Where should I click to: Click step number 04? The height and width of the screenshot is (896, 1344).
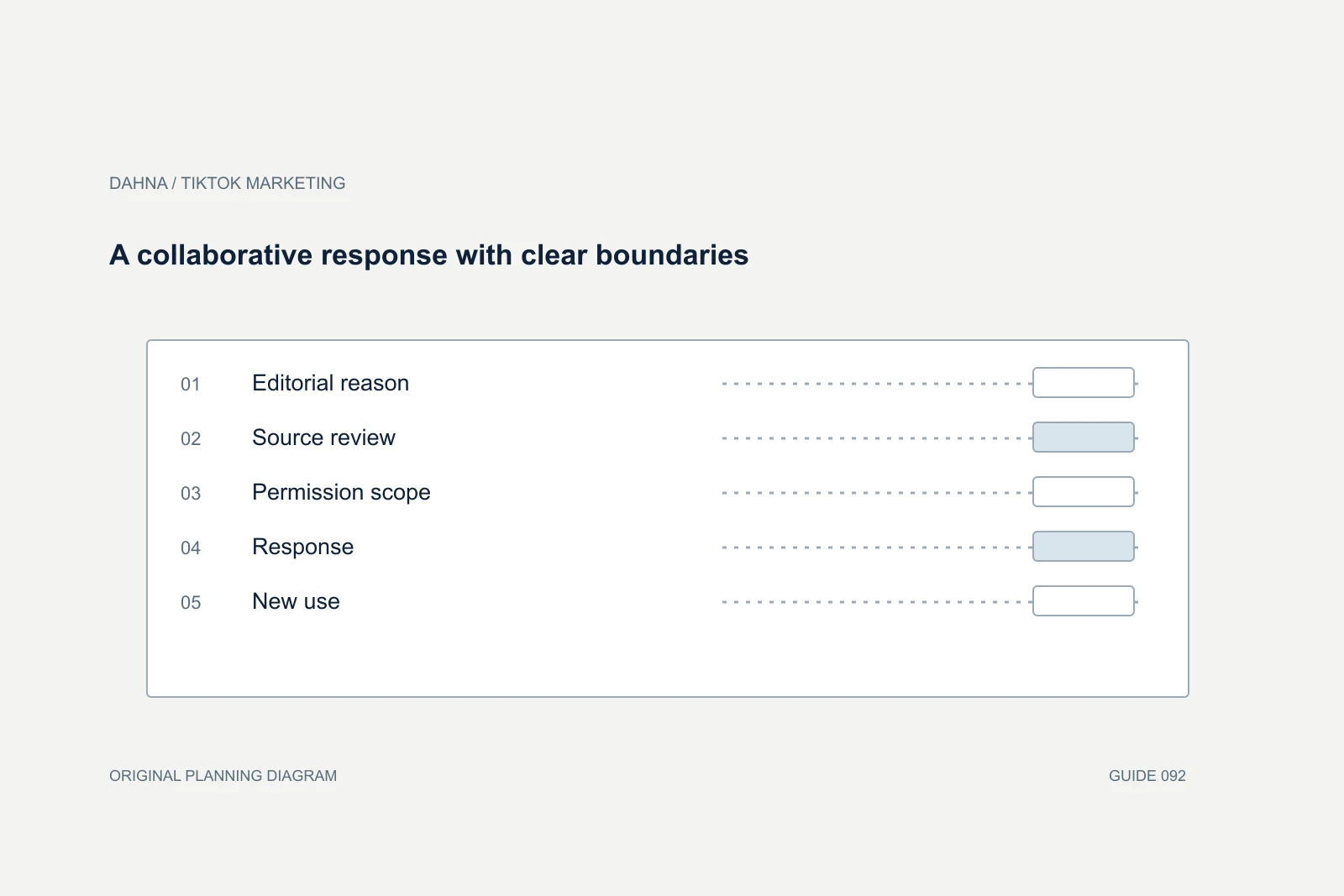191,548
